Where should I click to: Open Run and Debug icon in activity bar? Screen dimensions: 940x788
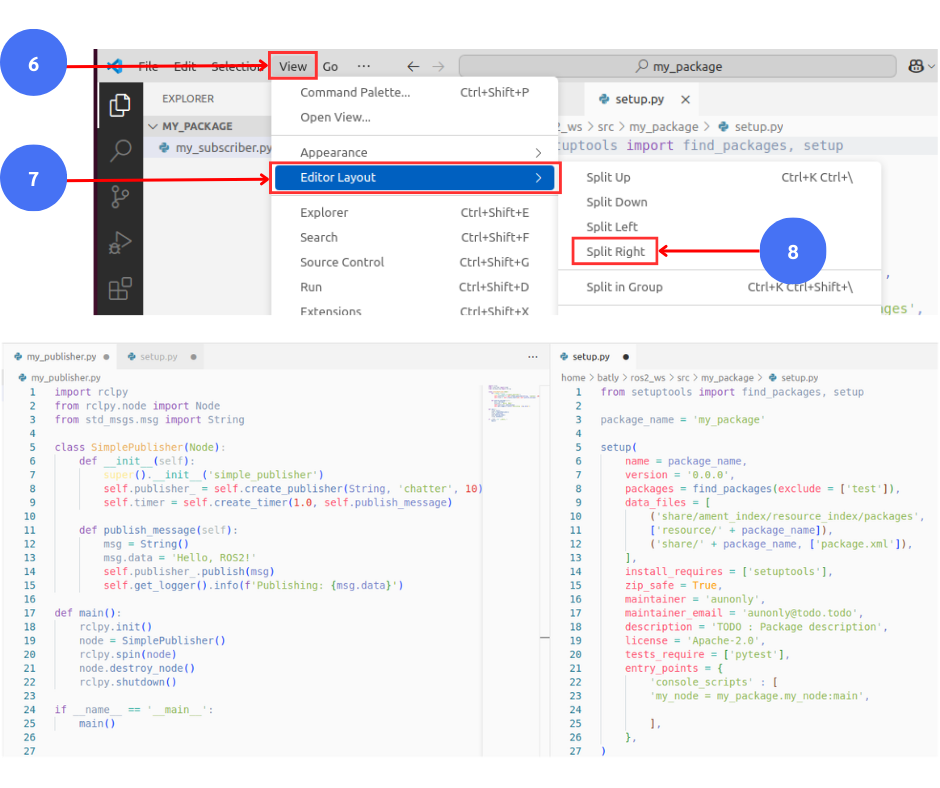click(120, 243)
